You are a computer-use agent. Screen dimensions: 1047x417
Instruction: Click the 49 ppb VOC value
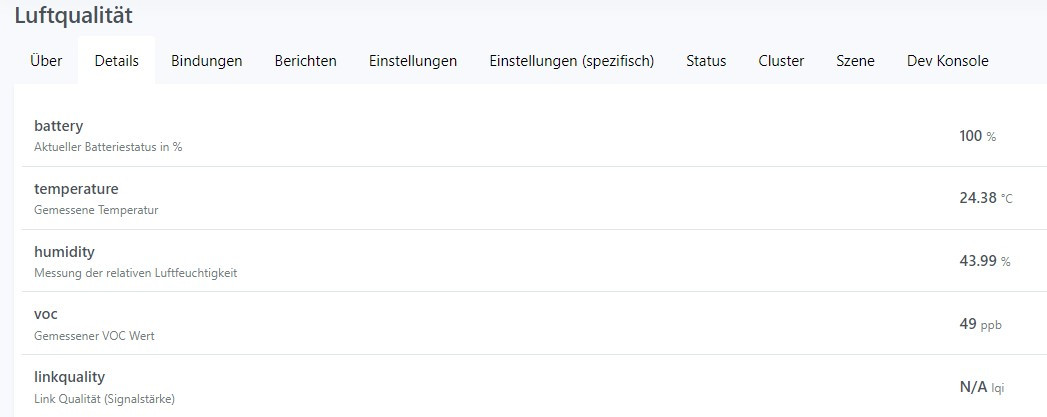coord(979,324)
